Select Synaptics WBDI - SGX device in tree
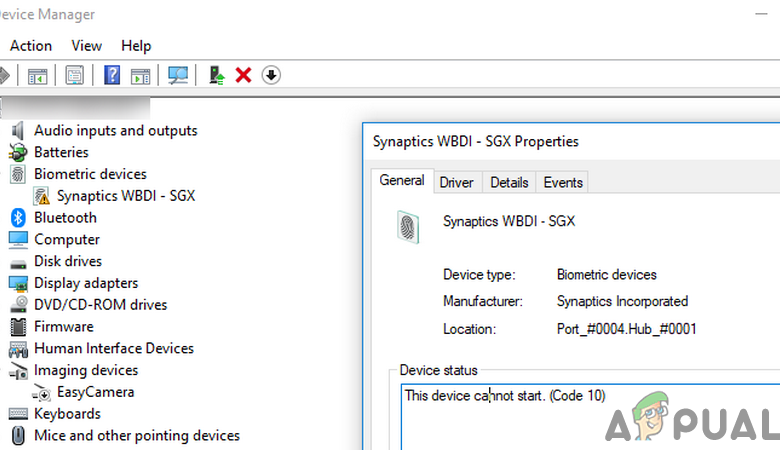780x450 pixels. pos(125,196)
